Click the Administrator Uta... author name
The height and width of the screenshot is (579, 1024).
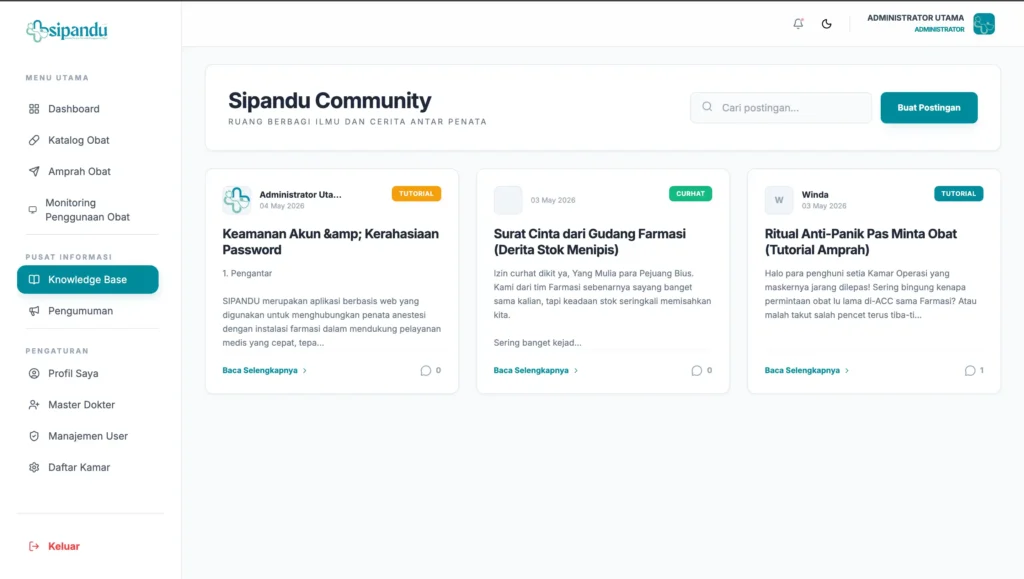click(300, 195)
